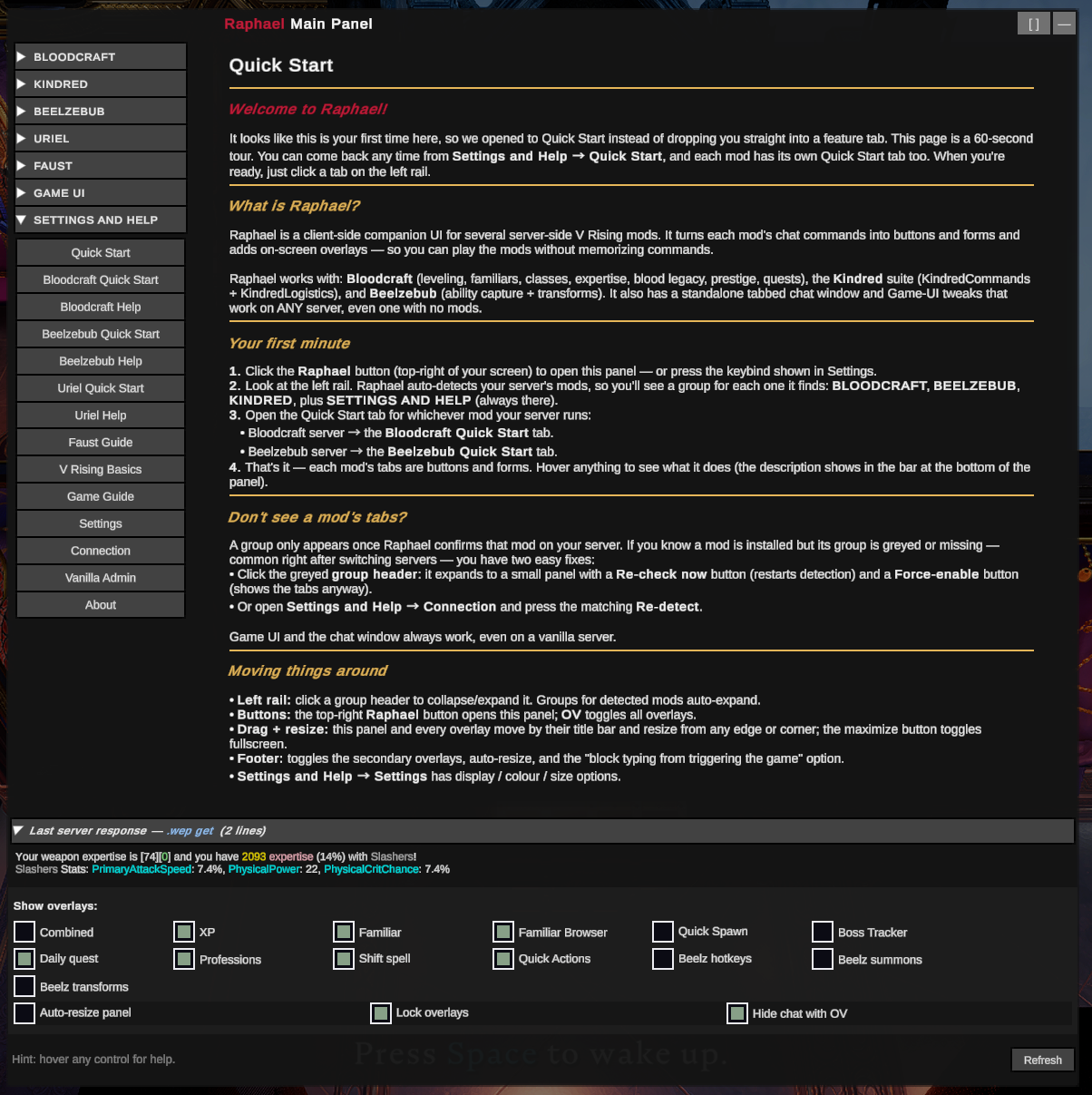Enable the Beelz hotkeys overlay checkbox
The height and width of the screenshot is (1095, 1092).
663,959
